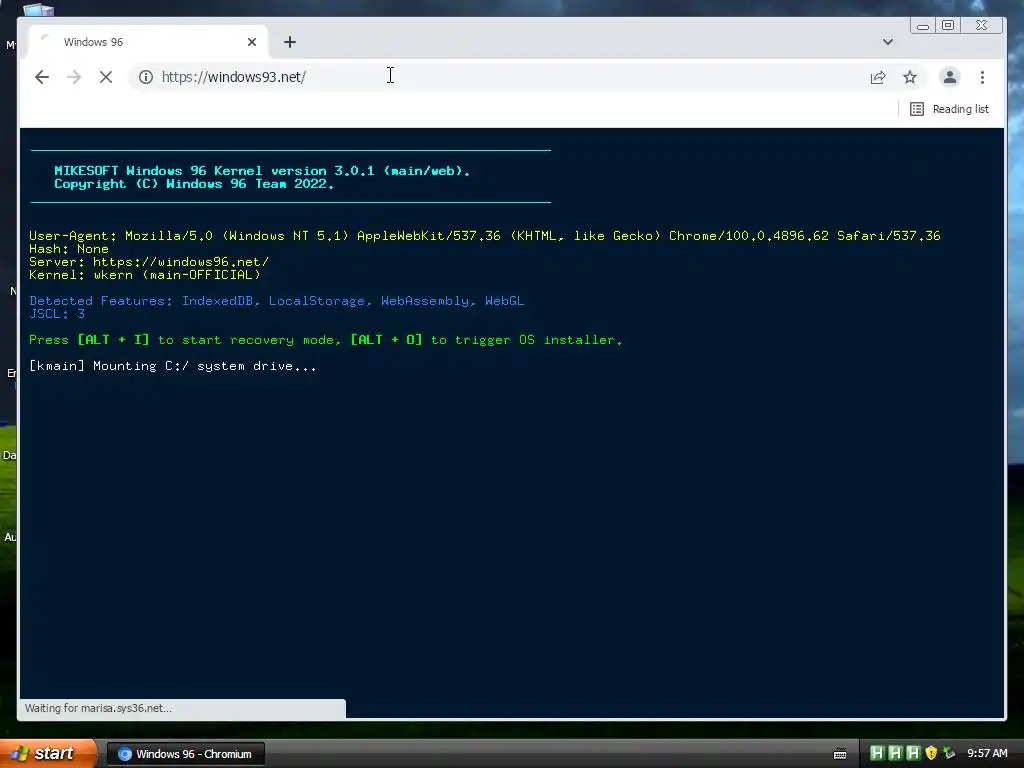
Task: Click the 'Hash: None' line
Action: [x=69, y=249]
